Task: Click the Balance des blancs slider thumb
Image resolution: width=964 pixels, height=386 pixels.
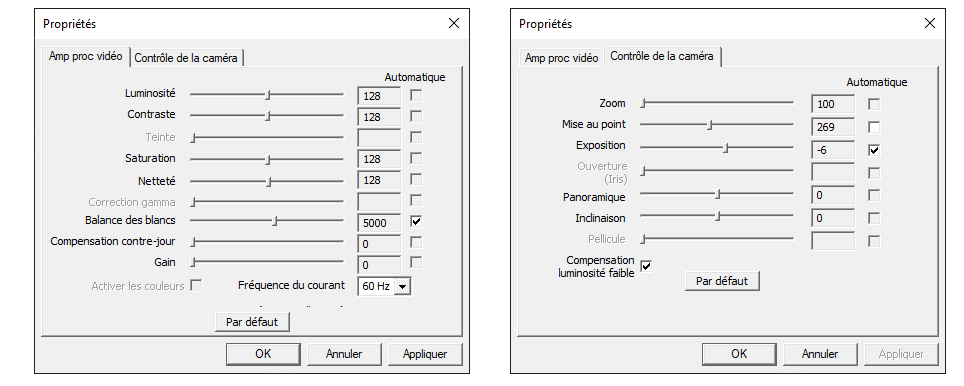Action: pyautogui.click(x=275, y=221)
